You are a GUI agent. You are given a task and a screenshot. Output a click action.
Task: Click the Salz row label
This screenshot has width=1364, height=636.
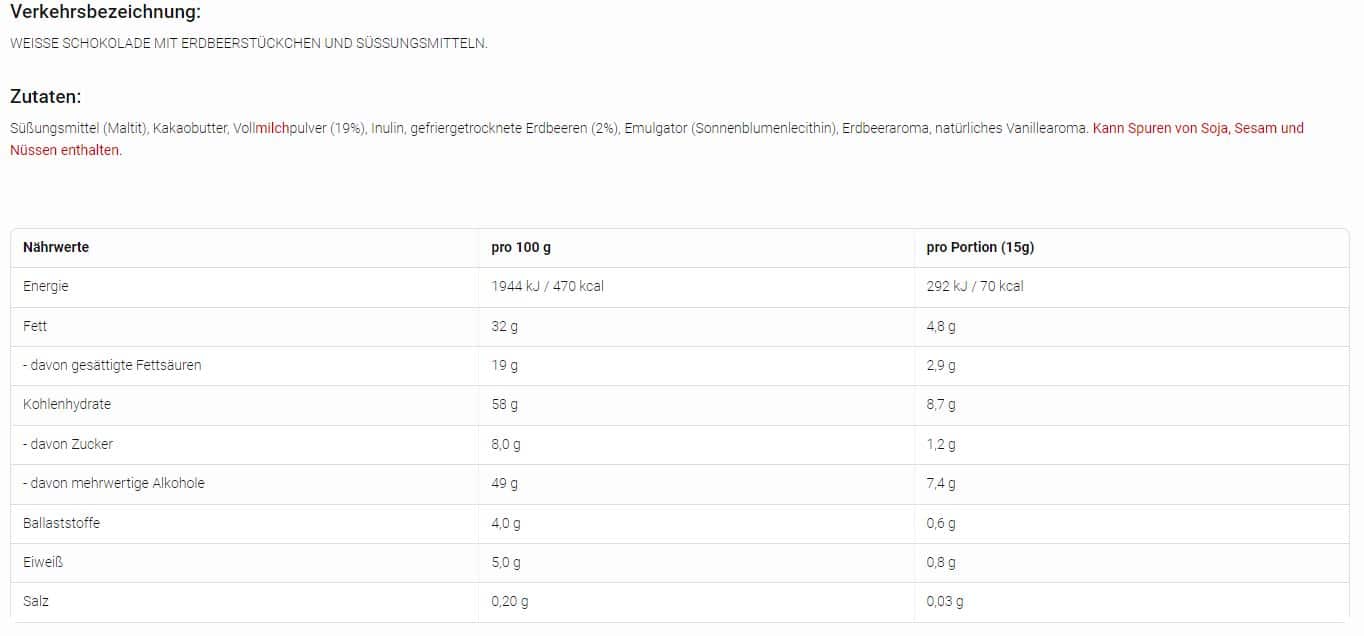tap(36, 601)
